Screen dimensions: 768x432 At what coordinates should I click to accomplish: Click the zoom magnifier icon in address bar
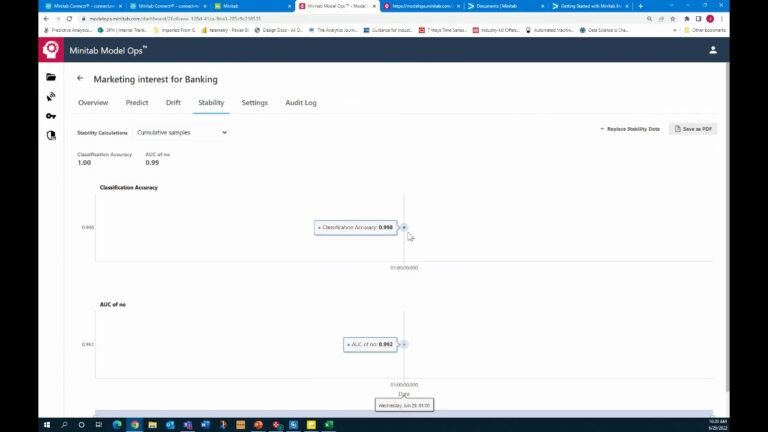(x=649, y=19)
